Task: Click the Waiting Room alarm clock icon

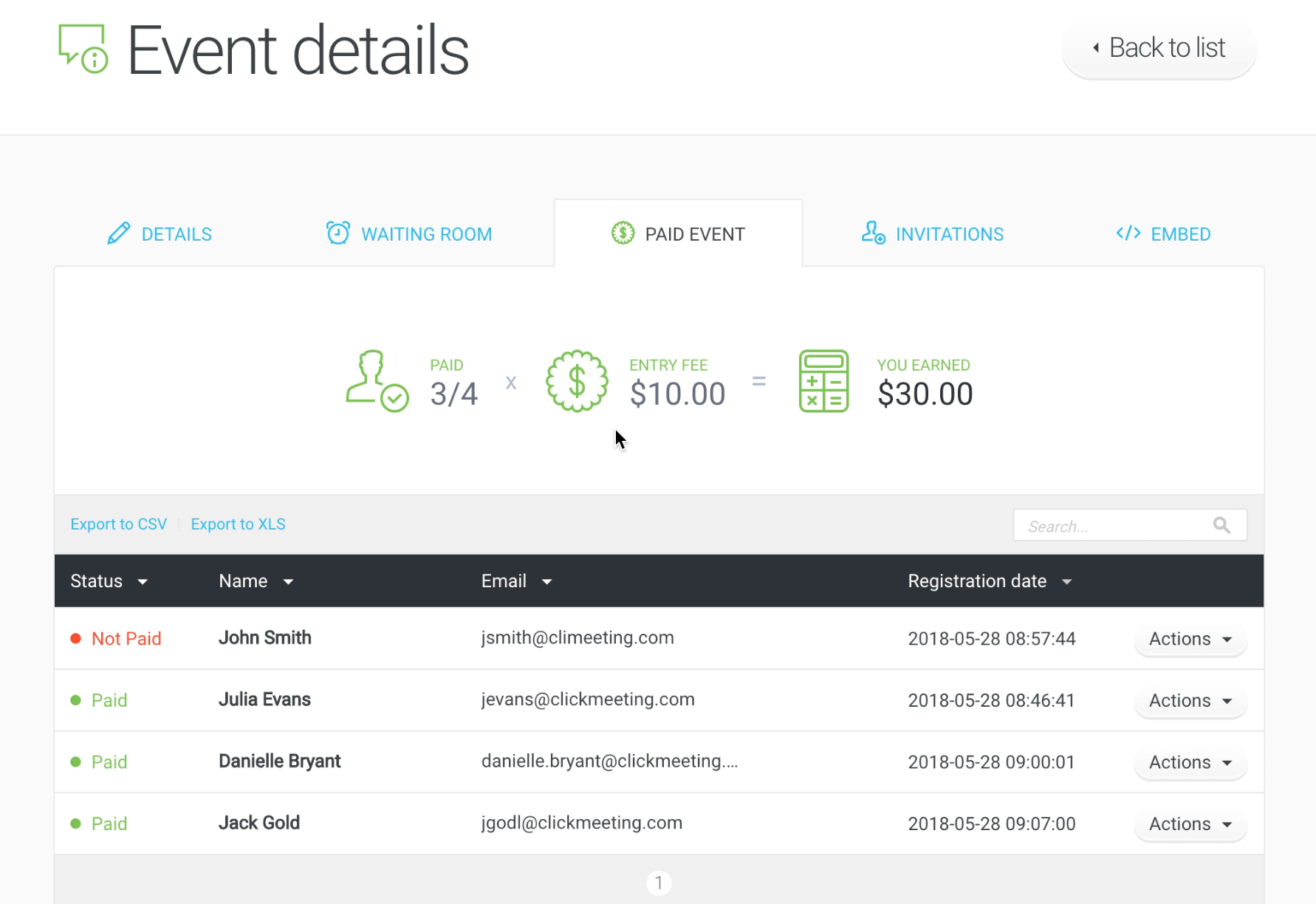Action: point(338,233)
